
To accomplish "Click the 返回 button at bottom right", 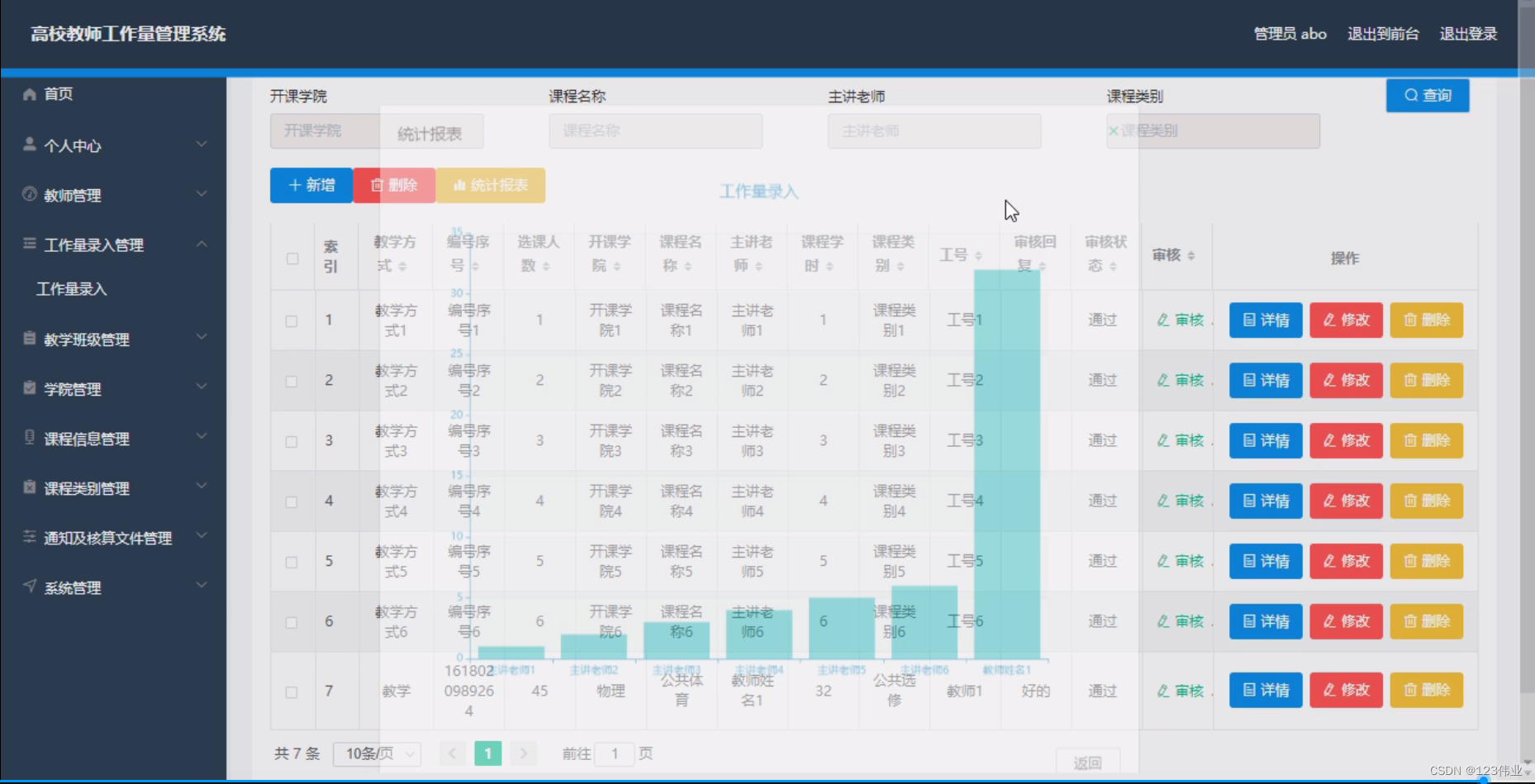I will [1089, 760].
